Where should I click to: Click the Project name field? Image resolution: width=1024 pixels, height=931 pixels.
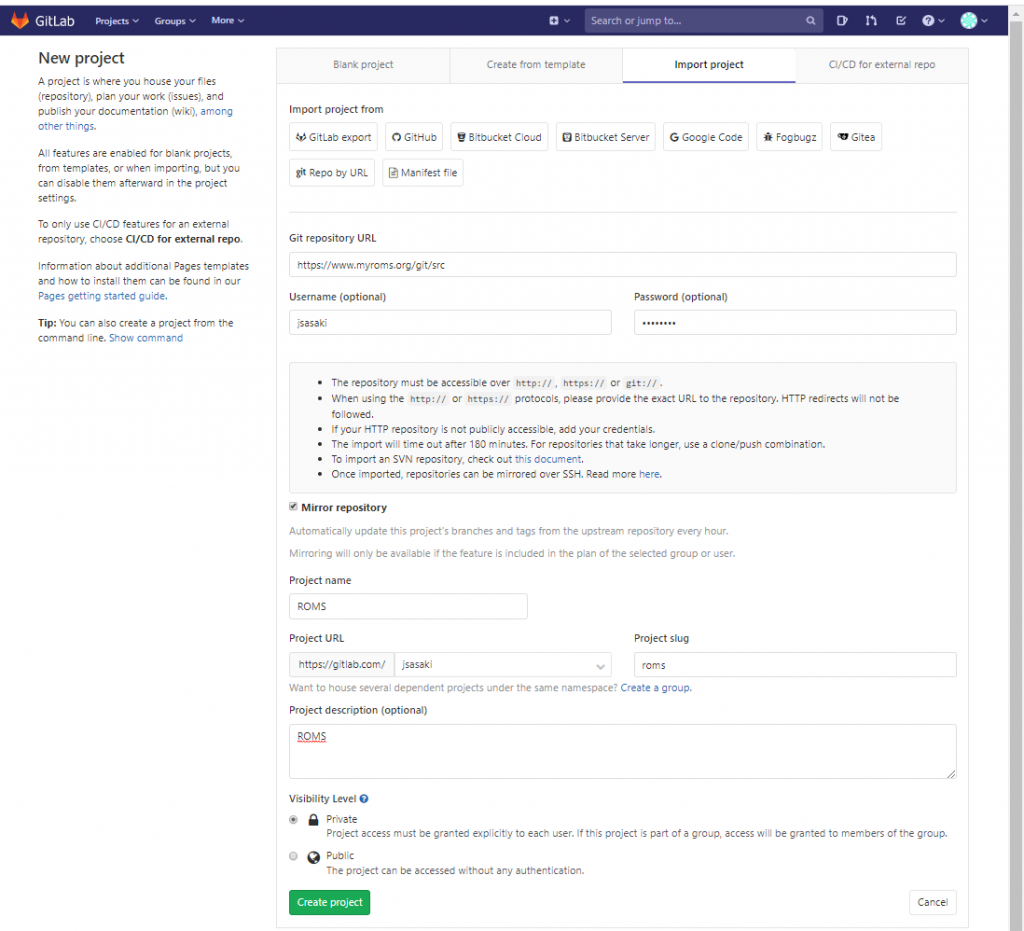pyautogui.click(x=408, y=607)
